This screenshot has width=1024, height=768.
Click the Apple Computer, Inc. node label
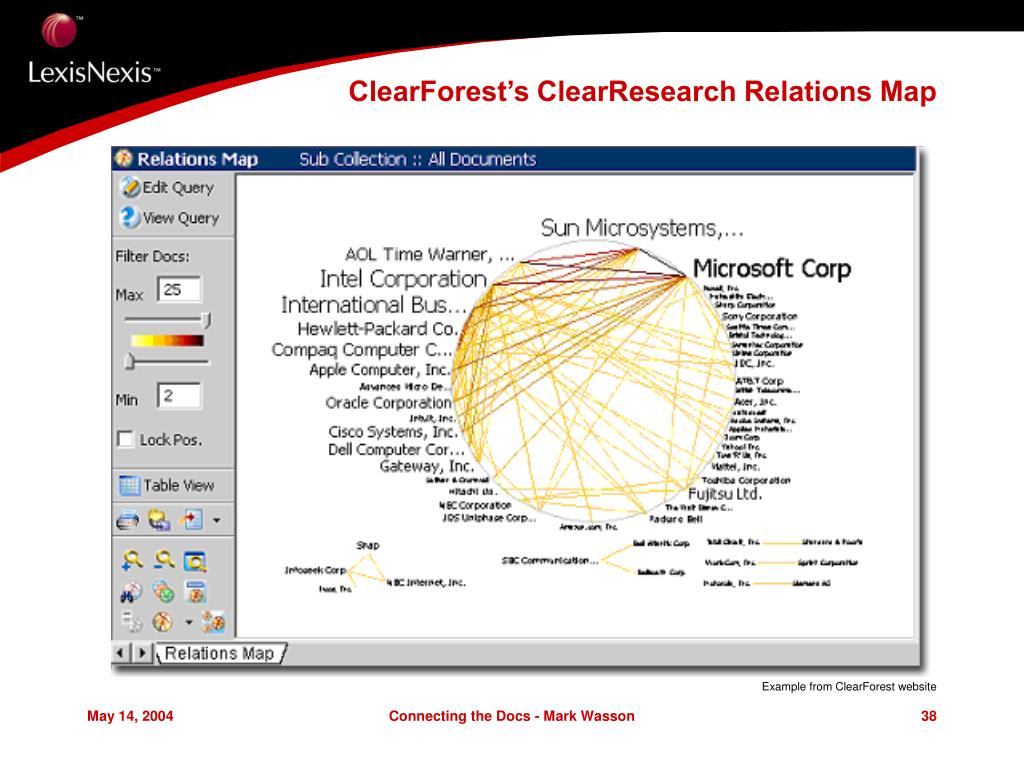tap(381, 370)
